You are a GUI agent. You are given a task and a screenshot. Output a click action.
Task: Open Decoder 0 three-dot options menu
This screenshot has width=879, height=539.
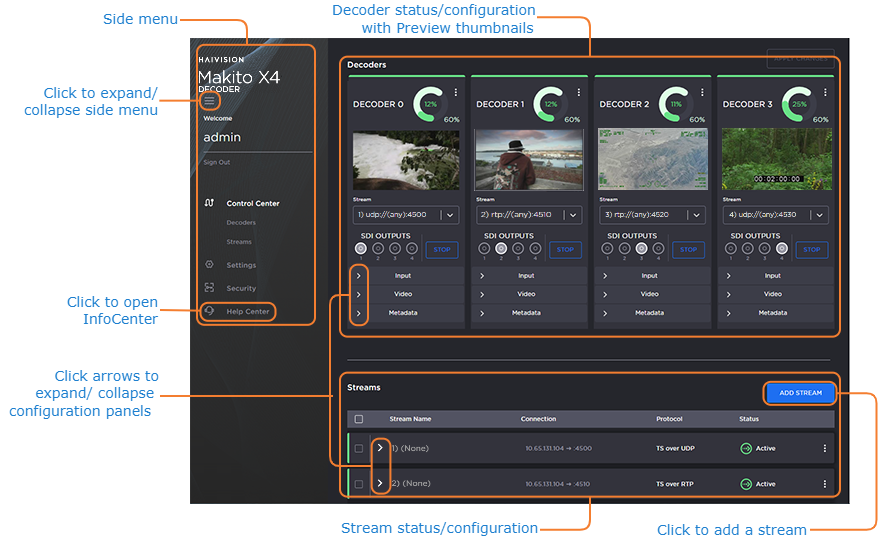(456, 93)
